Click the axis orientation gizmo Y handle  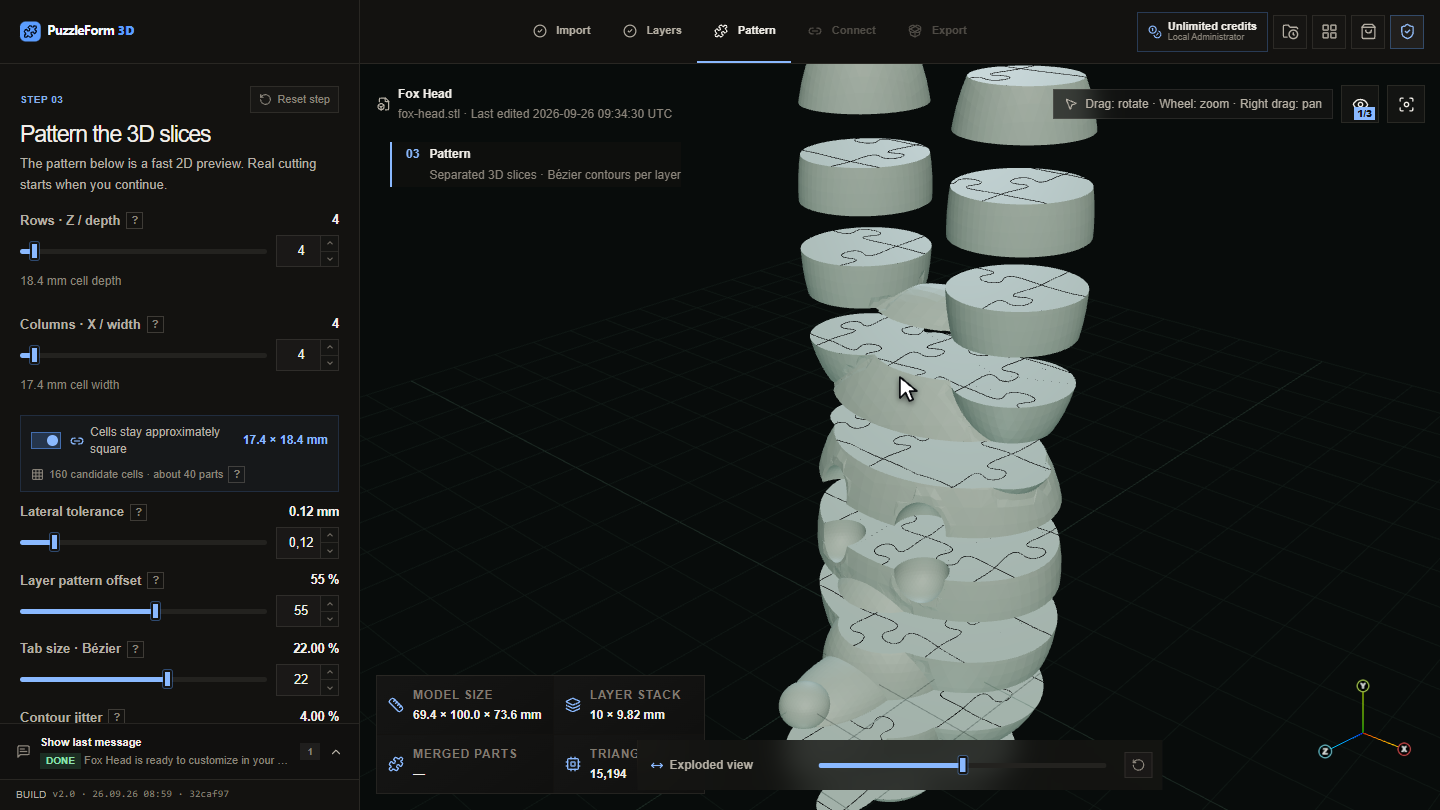[x=1362, y=686]
